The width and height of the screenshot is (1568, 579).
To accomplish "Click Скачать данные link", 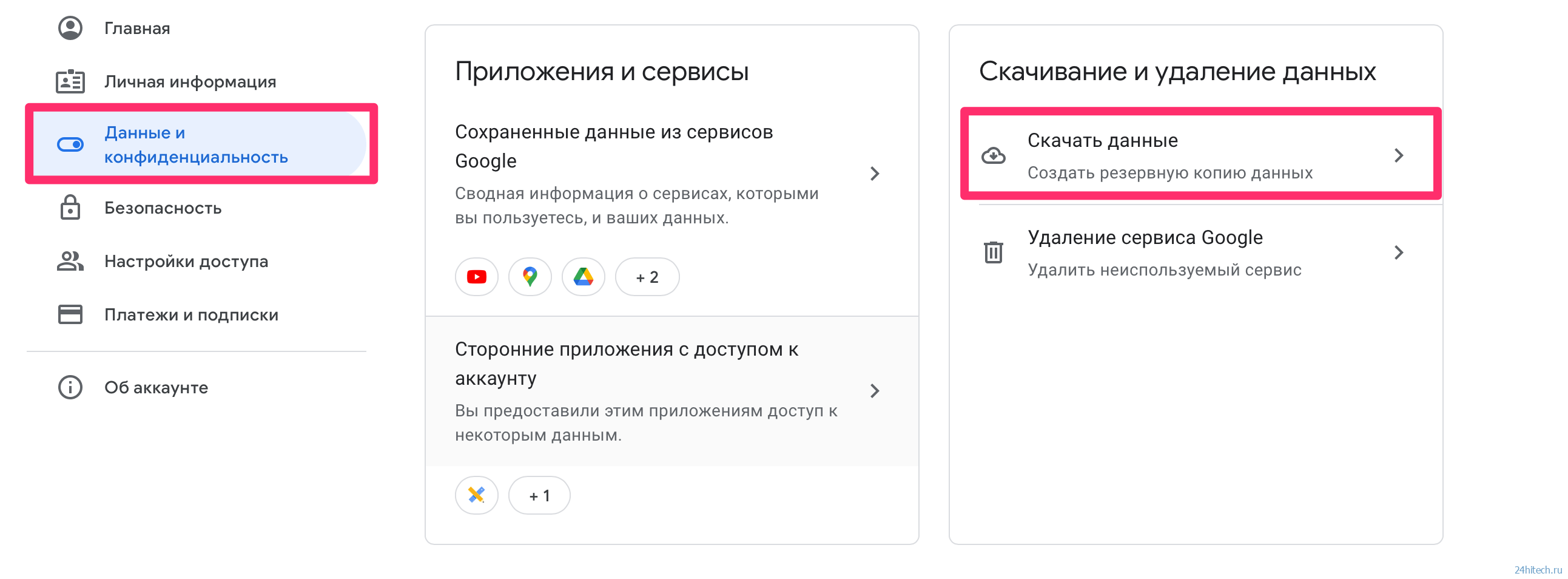I will click(x=1102, y=141).
